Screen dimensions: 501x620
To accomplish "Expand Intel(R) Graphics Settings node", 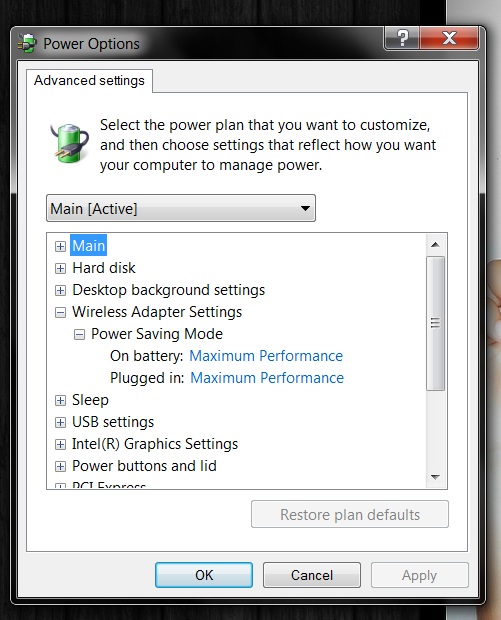I will pyautogui.click(x=60, y=445).
